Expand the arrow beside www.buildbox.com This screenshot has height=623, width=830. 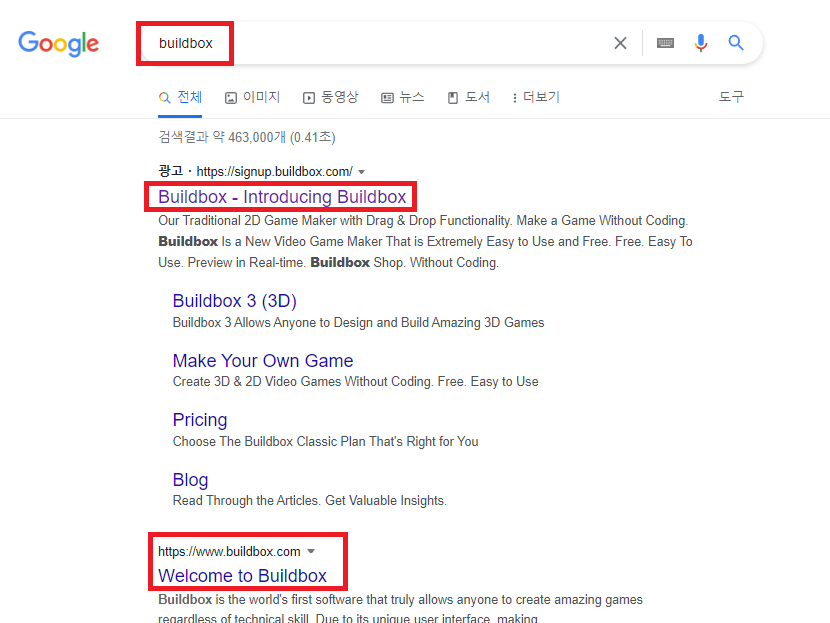click(311, 552)
